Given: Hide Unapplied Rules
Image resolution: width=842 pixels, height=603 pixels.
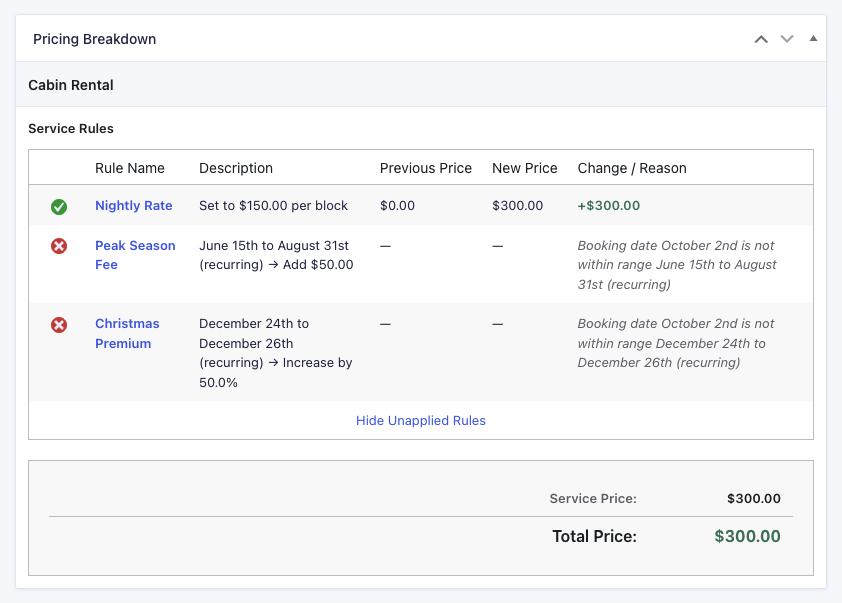Looking at the screenshot, I should 421,421.
